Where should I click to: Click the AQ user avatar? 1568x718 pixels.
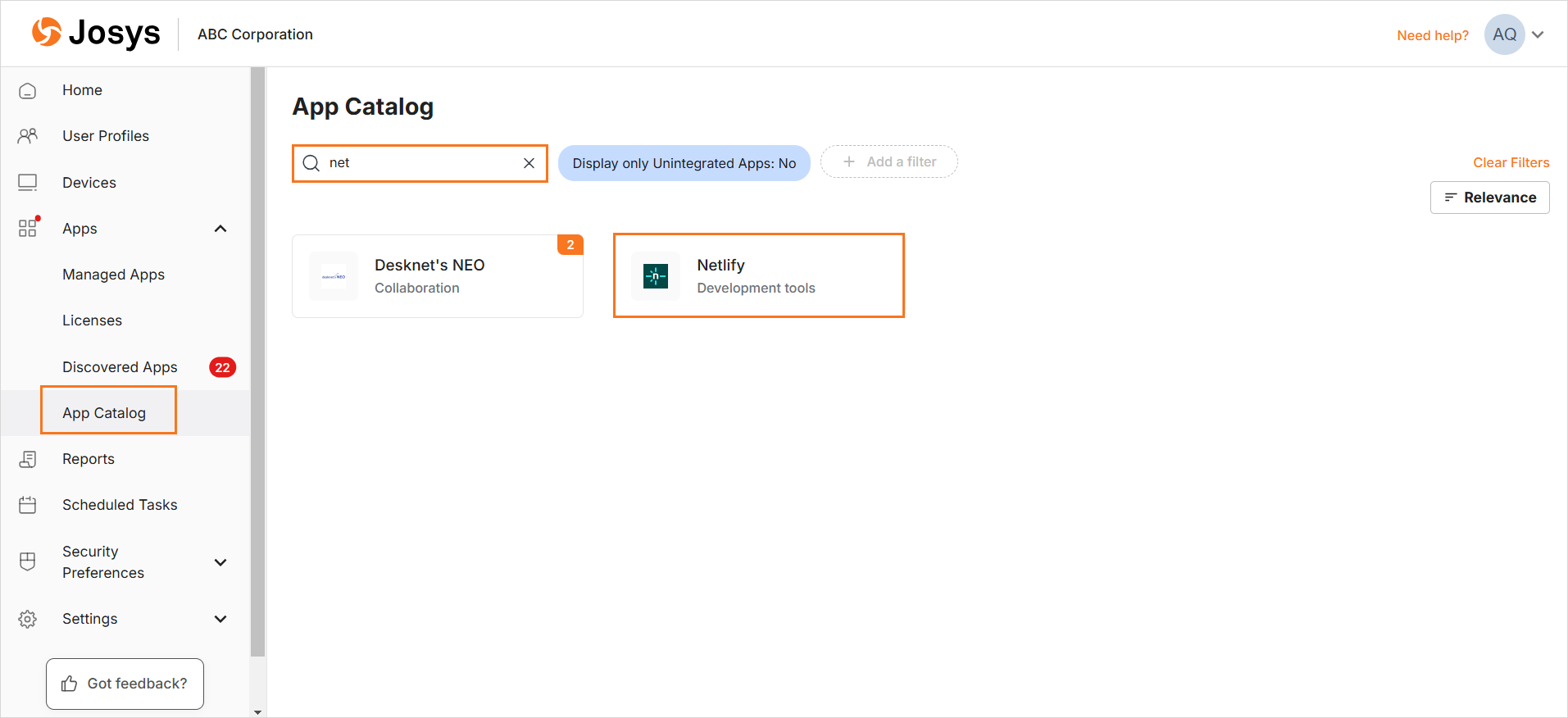pyautogui.click(x=1505, y=34)
